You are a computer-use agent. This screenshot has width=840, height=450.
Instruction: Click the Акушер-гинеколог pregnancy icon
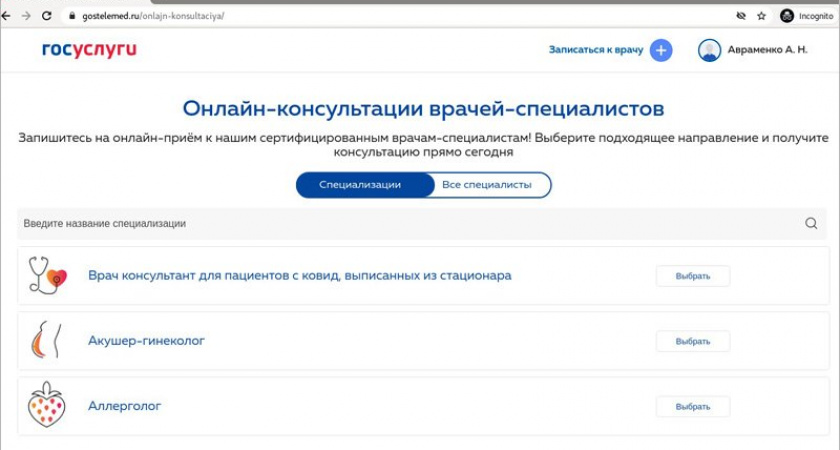coord(46,341)
